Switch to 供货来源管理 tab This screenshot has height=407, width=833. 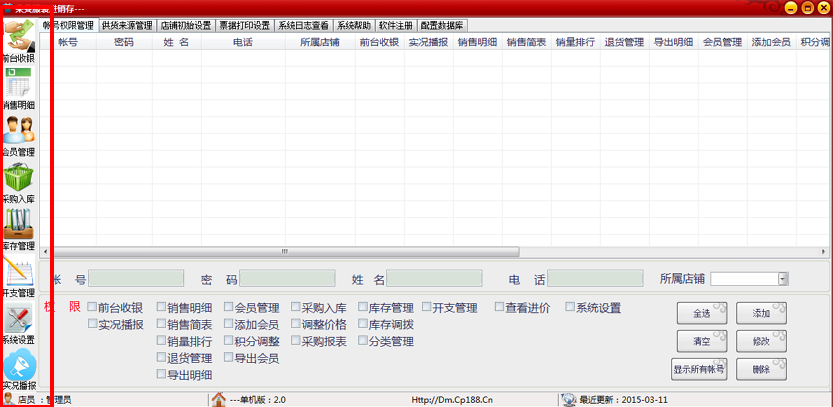click(x=127, y=25)
